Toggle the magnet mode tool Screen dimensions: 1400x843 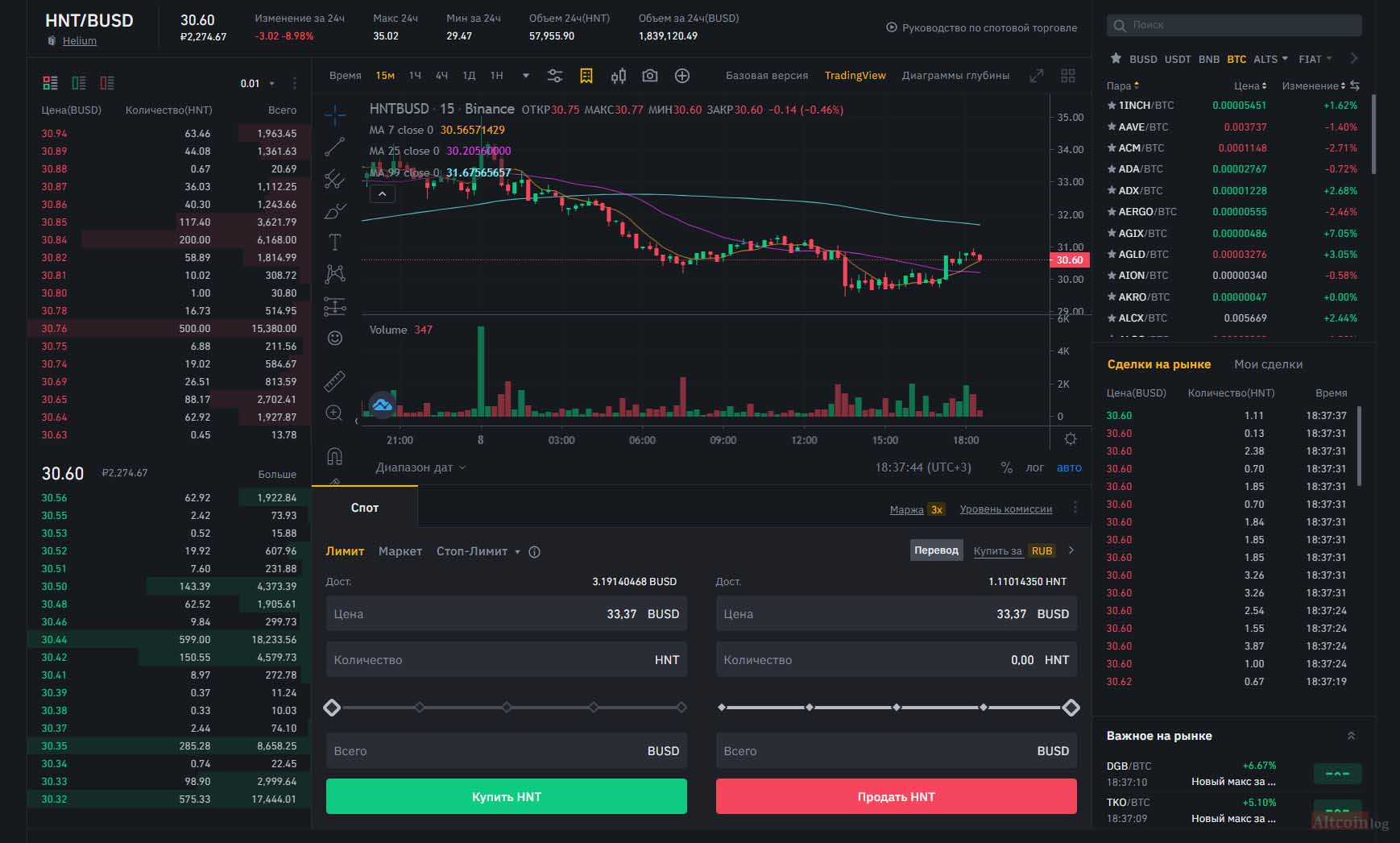[335, 456]
